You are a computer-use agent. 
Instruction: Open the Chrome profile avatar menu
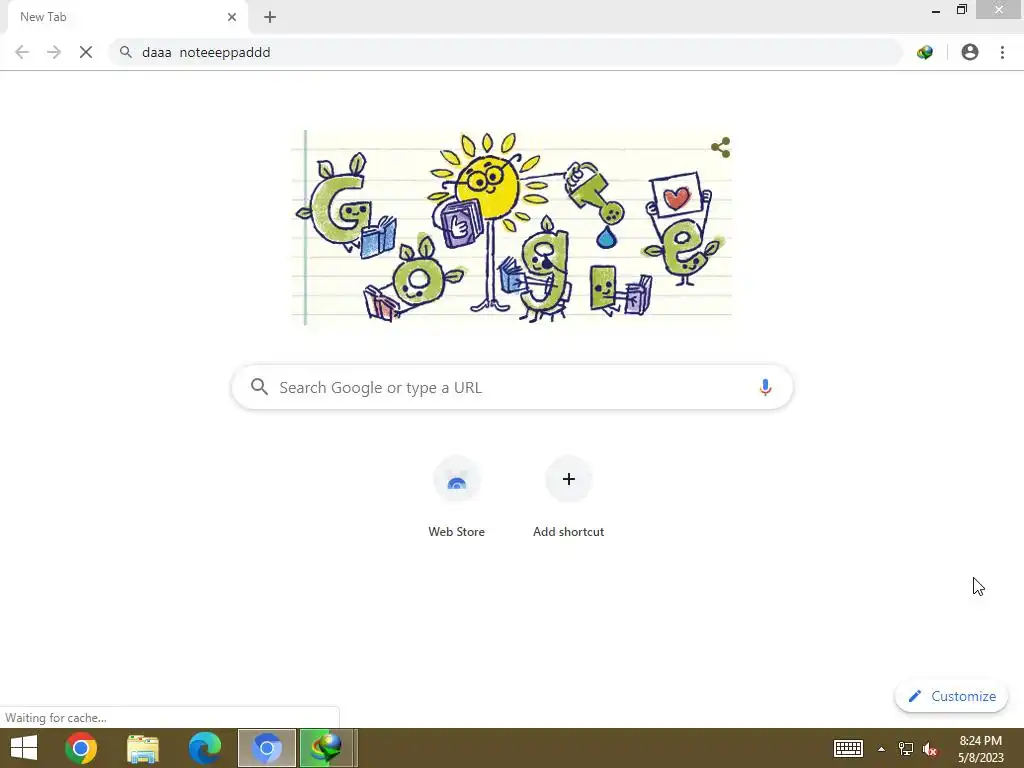[x=970, y=52]
